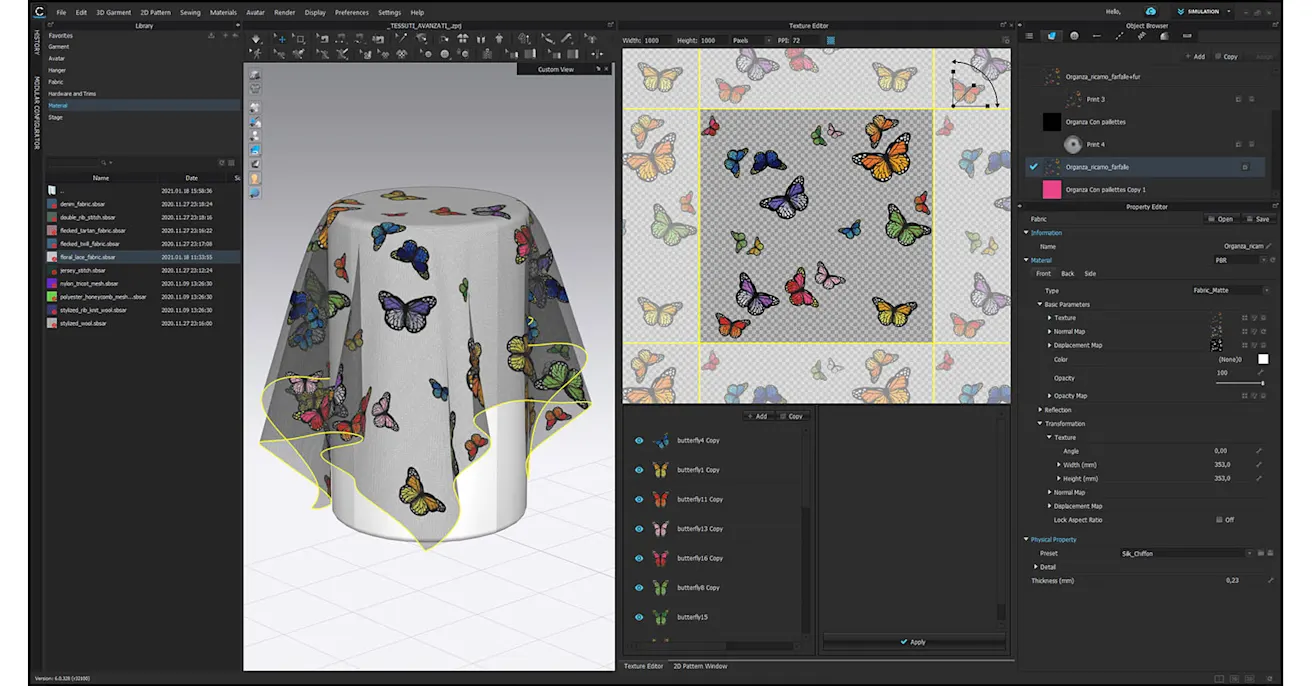Screen dimensions: 1312x686
Task: Open the Materials menu
Action: [x=223, y=13]
